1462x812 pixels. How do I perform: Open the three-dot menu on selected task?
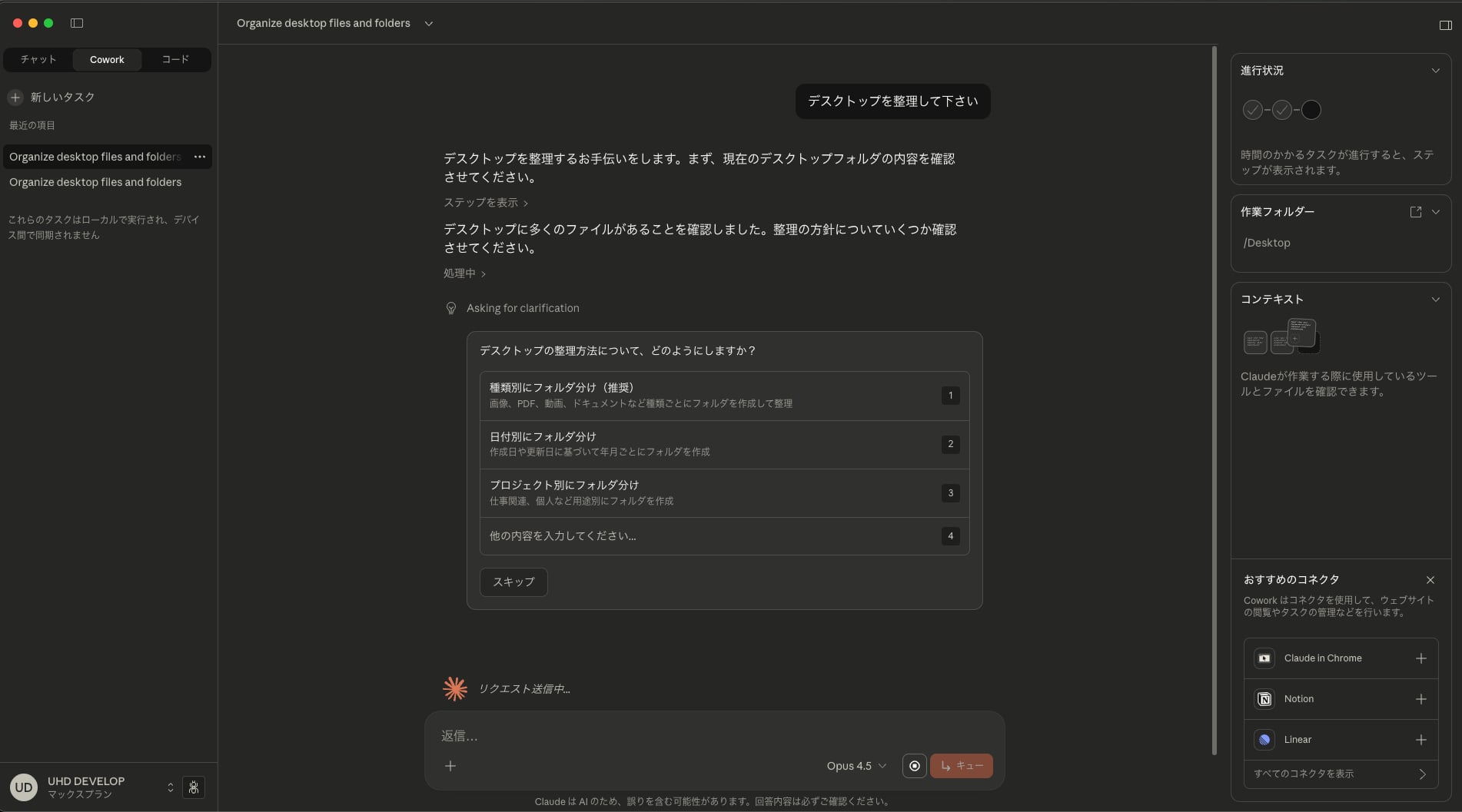coord(200,157)
